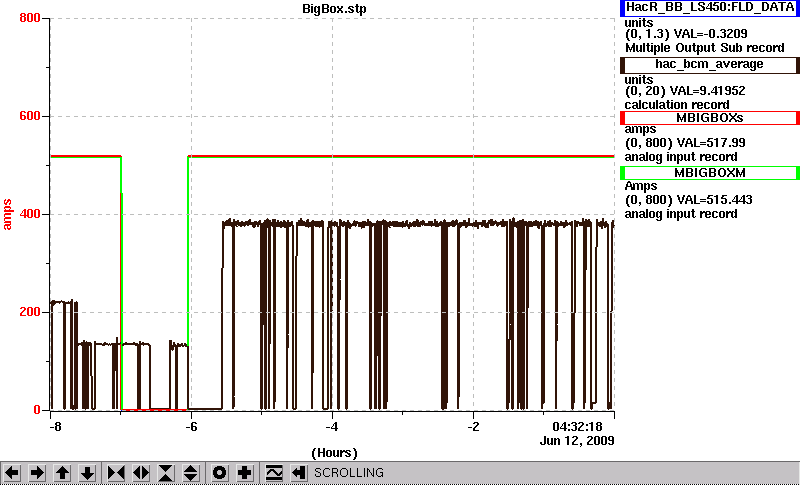Shift graph down using the down arrow
The width and height of the screenshot is (800, 485).
[x=87, y=473]
